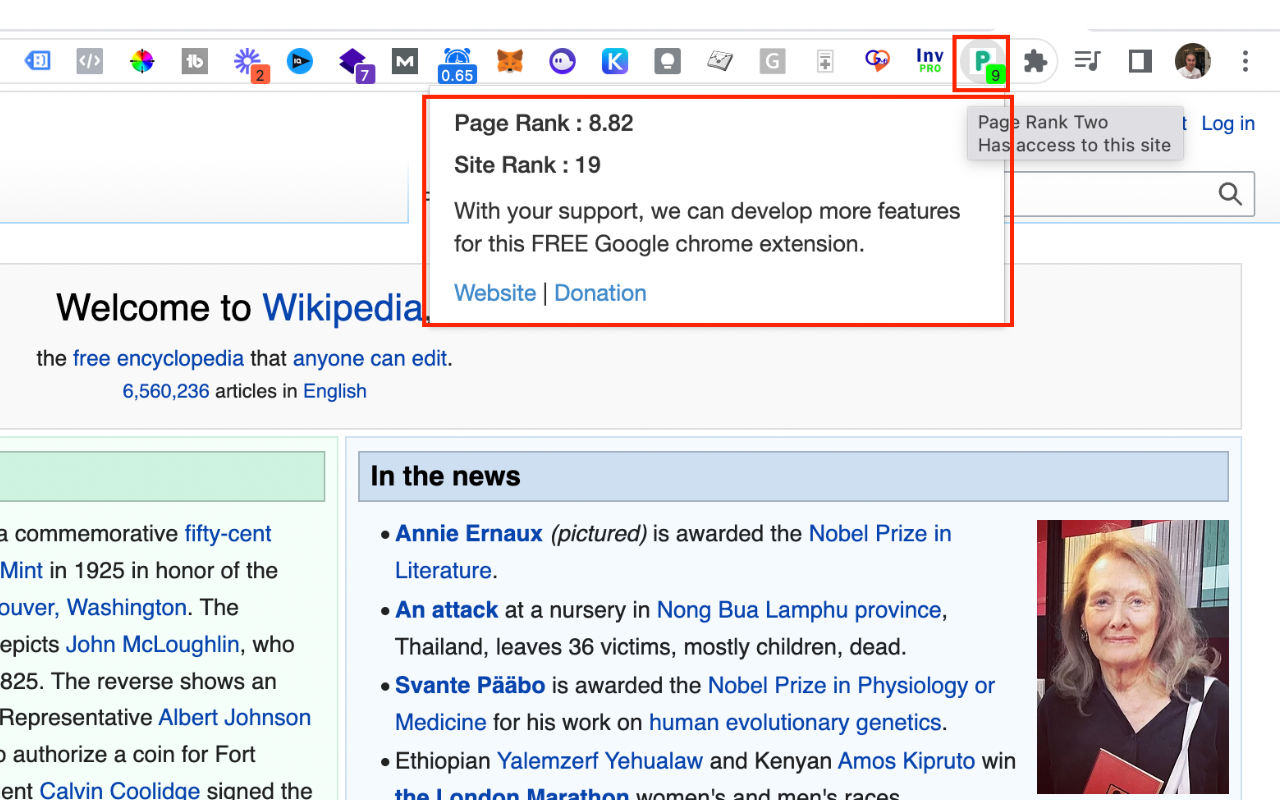Open the blue K extension
1280x800 pixels.
coord(614,62)
